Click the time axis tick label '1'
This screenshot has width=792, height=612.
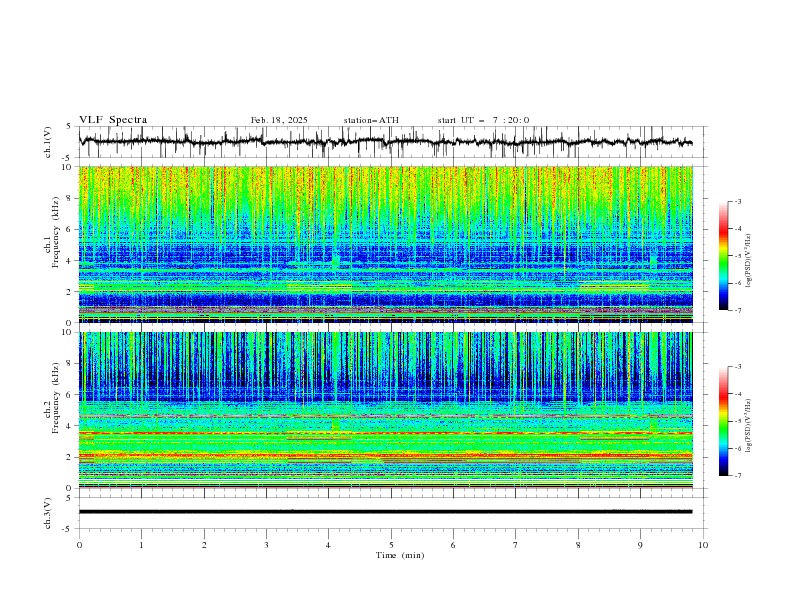tap(141, 545)
